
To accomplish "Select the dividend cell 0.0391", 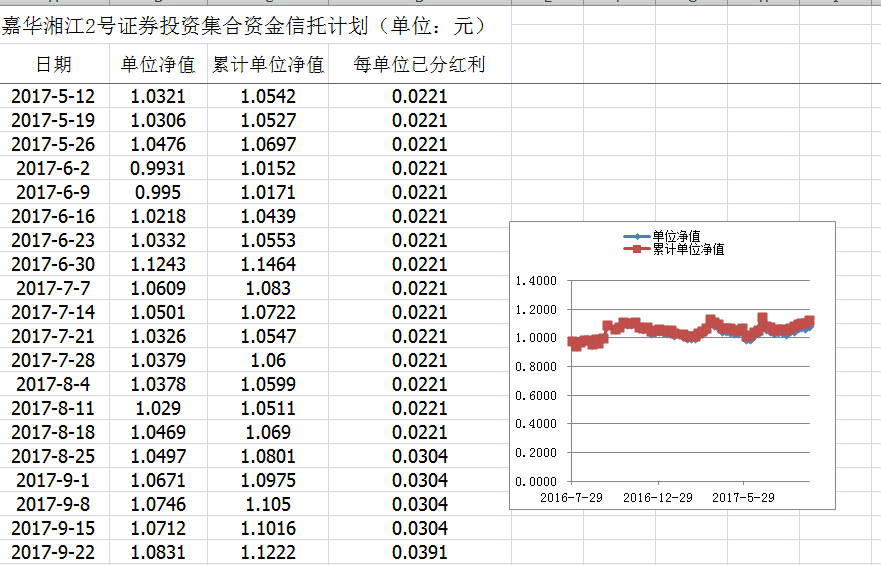I will 419,552.
